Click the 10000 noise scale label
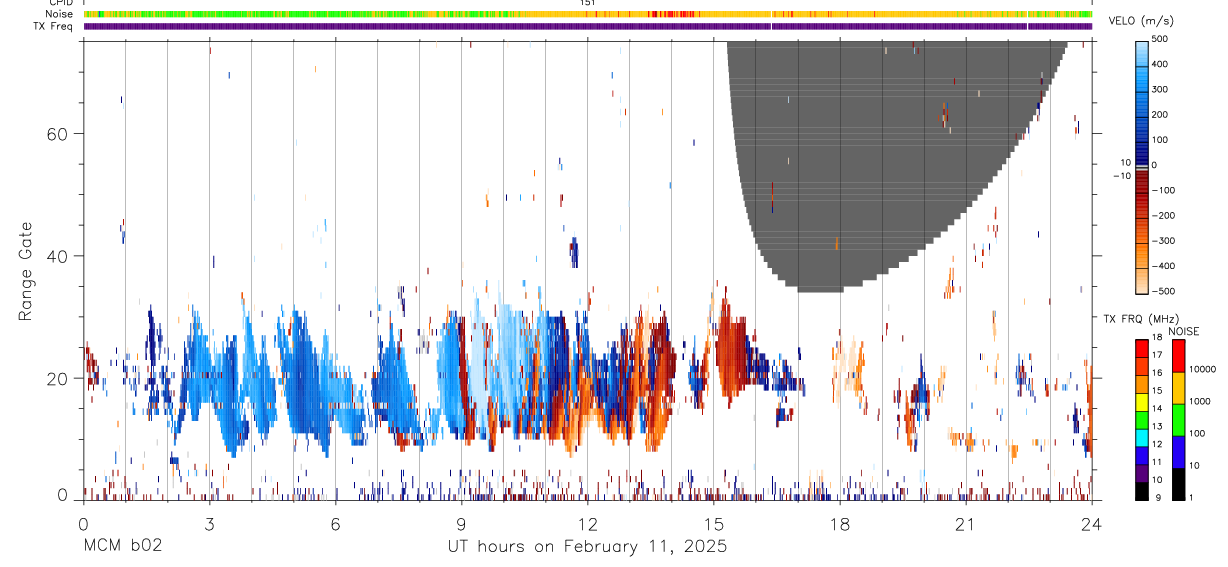This screenshot has width=1228, height=567. [1201, 369]
